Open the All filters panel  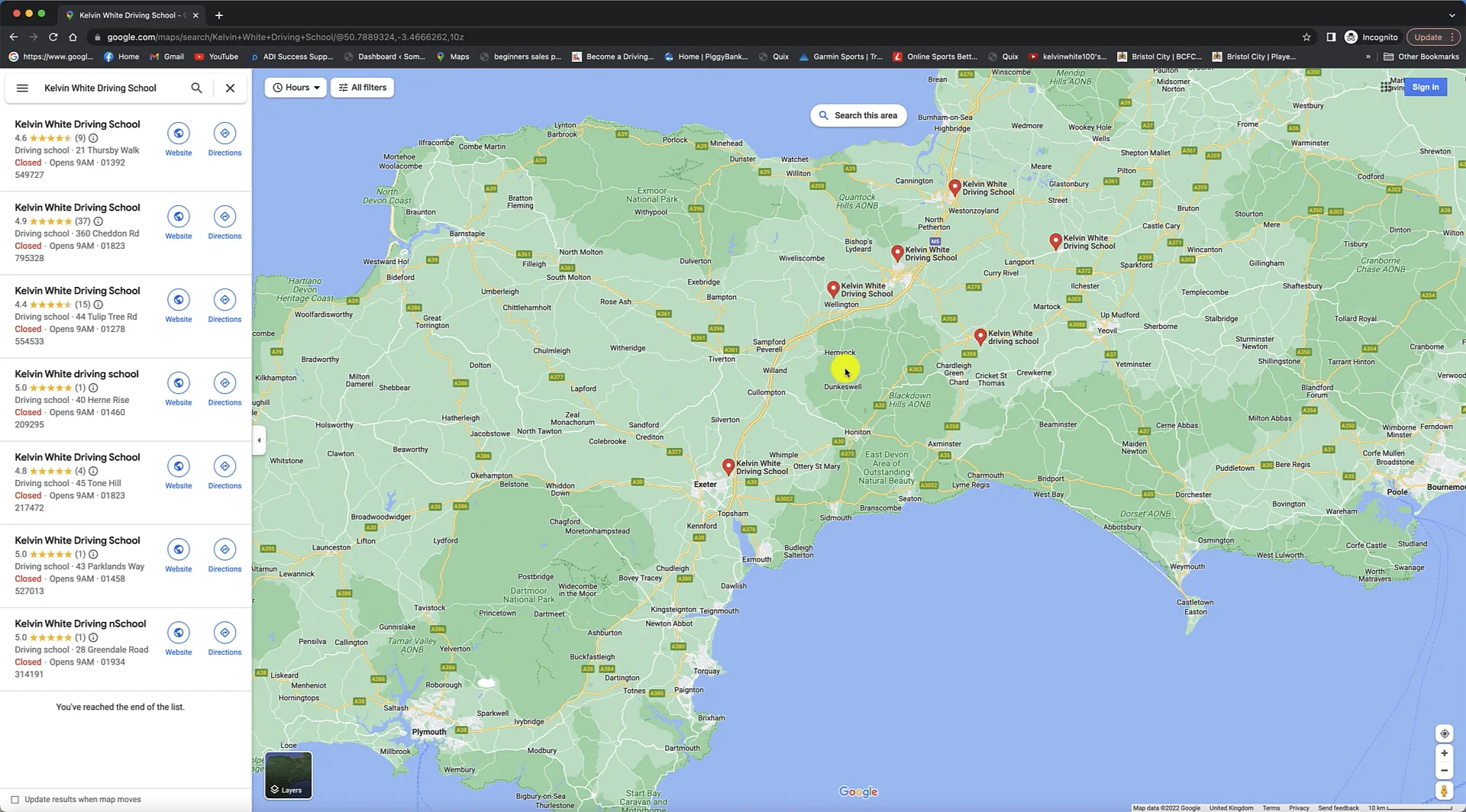point(363,88)
